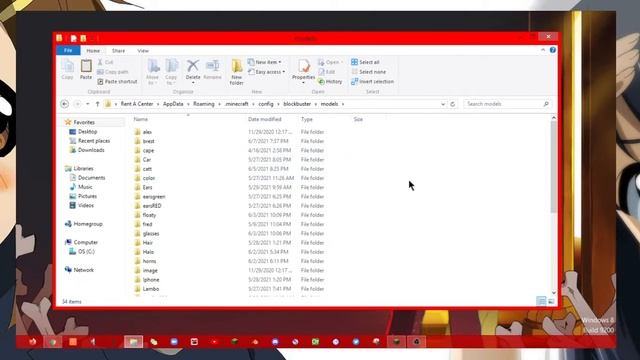Click Select all in ribbon

coord(365,62)
